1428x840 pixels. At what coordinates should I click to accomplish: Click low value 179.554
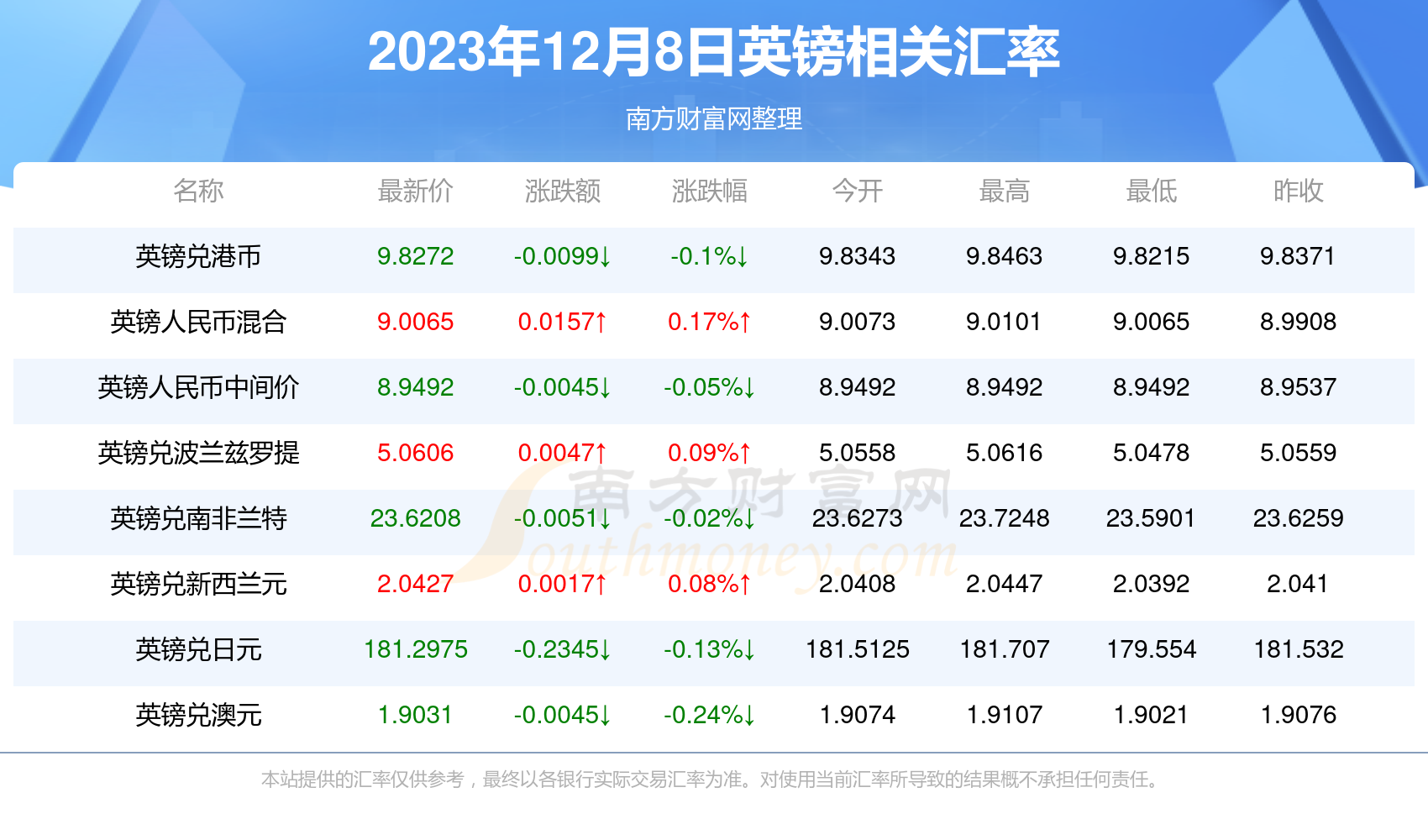(x=1151, y=649)
